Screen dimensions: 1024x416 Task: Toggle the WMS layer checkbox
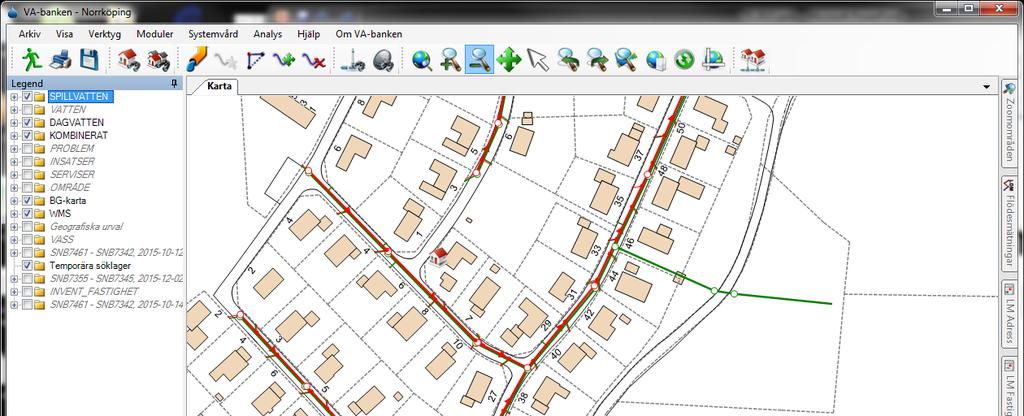pyautogui.click(x=27, y=214)
